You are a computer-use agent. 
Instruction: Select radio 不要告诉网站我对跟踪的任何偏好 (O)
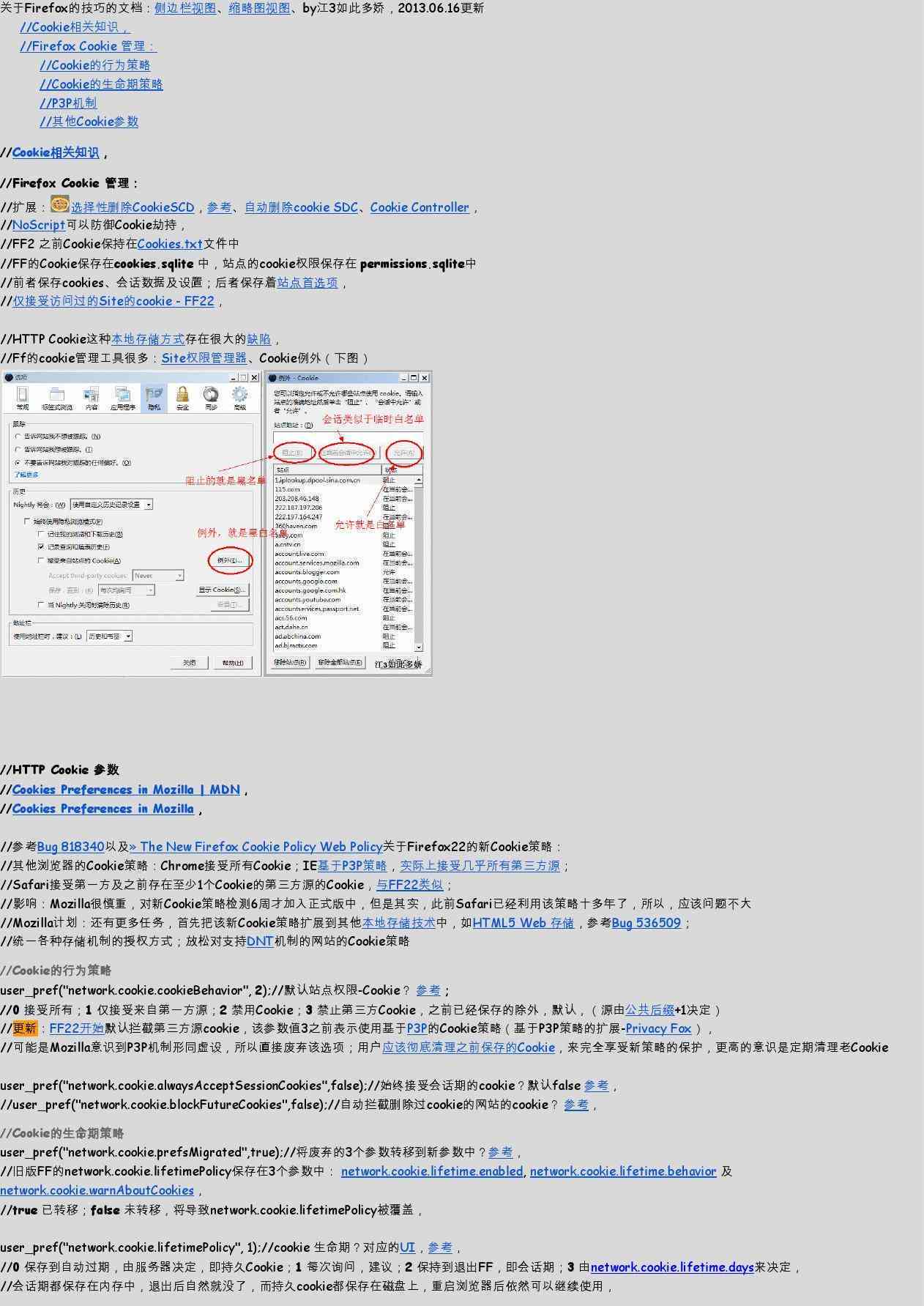(18, 463)
